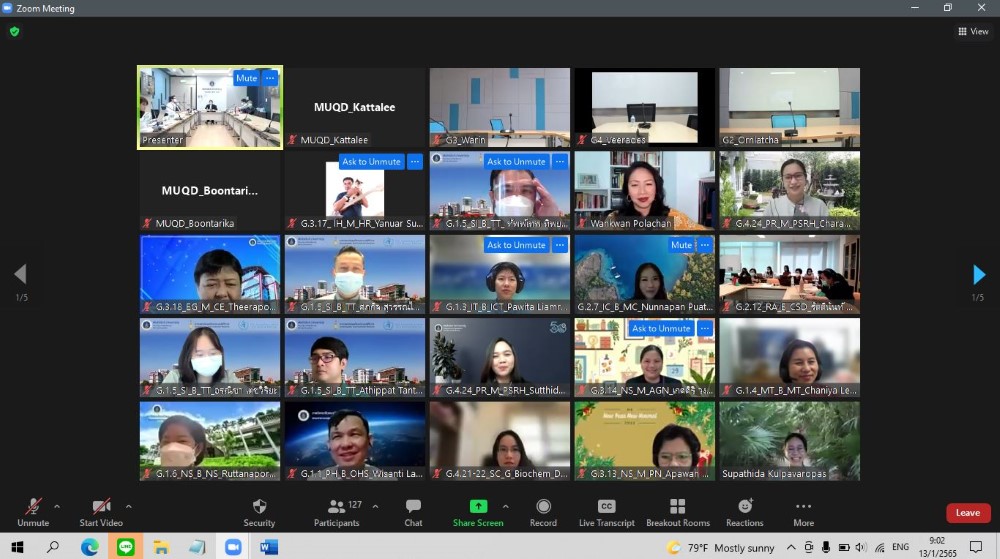This screenshot has height=559, width=1000.
Task: Expand video options arrow beside Start Video
Action: [x=128, y=506]
